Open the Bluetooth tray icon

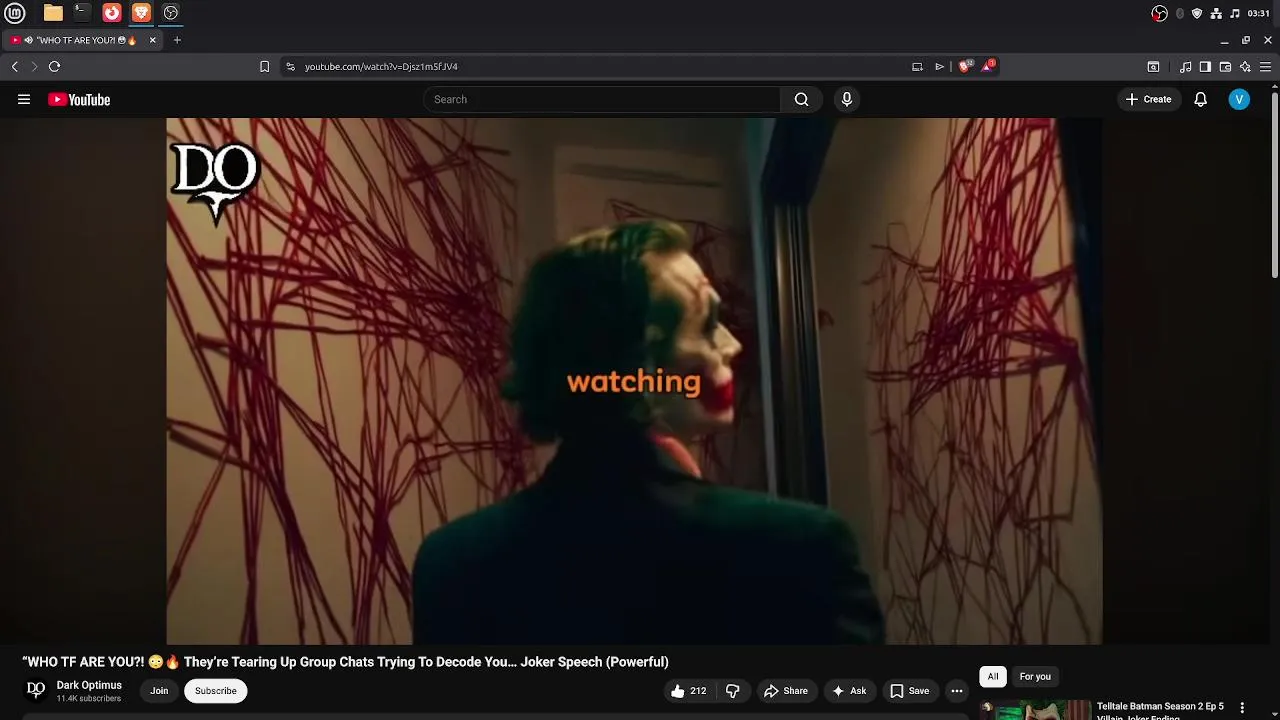[x=1180, y=13]
